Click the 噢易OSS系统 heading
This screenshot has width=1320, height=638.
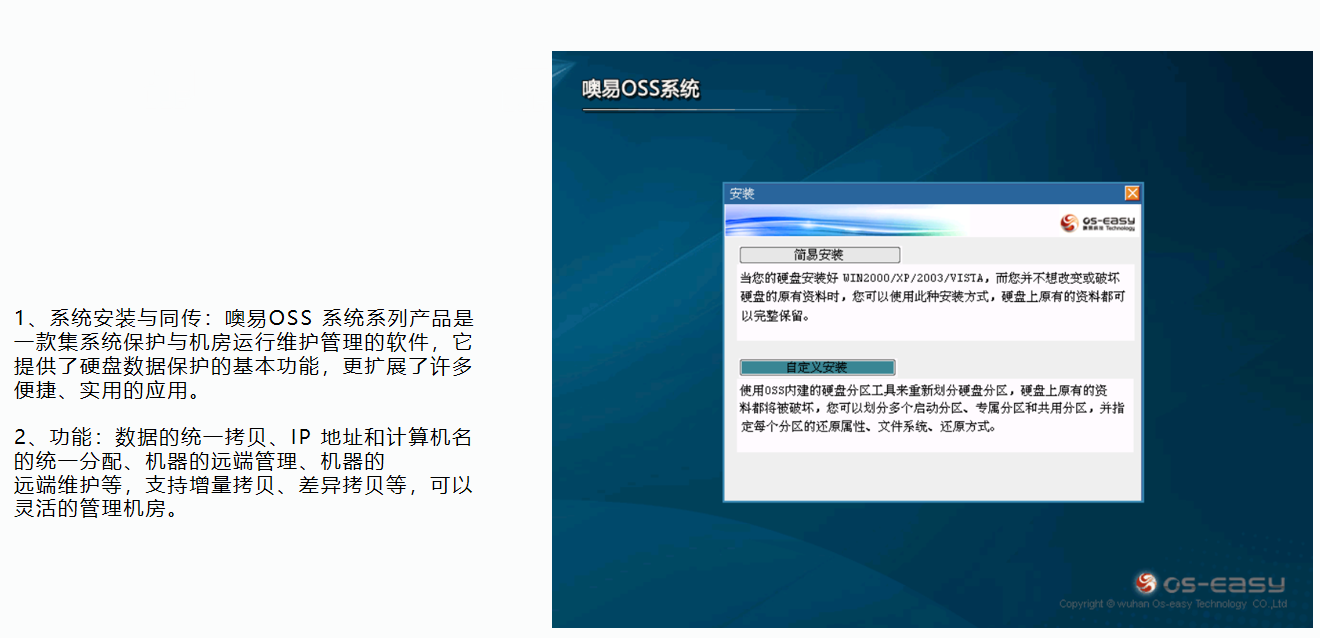tap(641, 89)
